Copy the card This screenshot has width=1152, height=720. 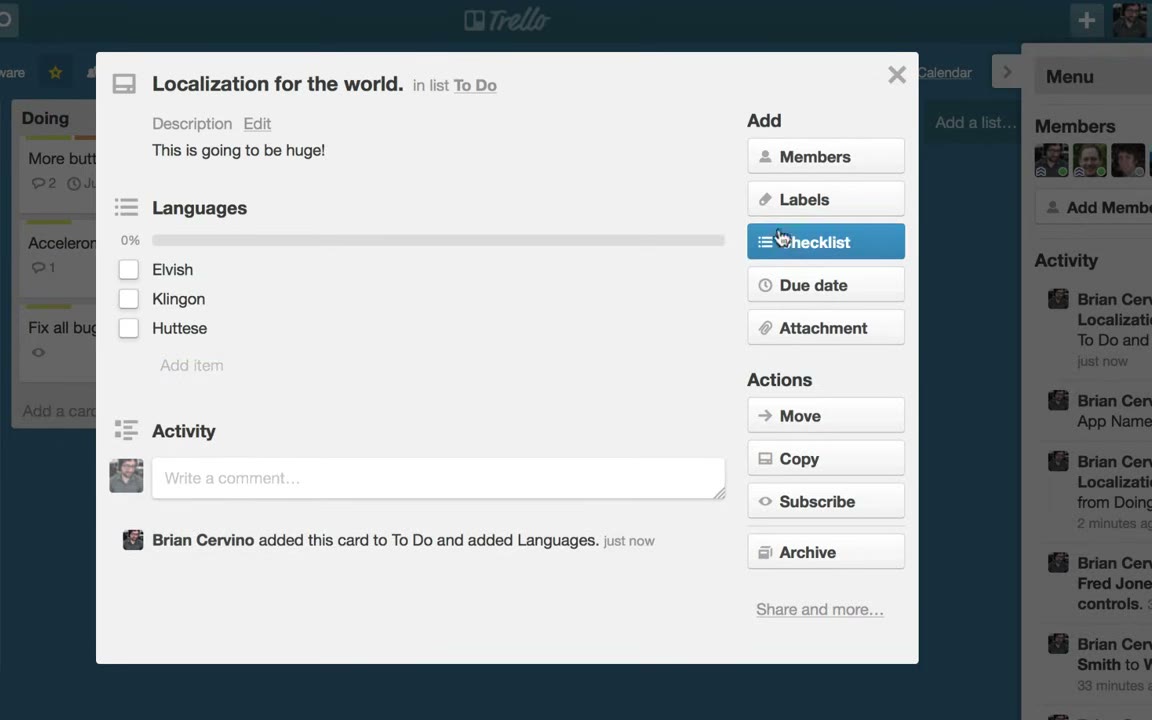(826, 458)
